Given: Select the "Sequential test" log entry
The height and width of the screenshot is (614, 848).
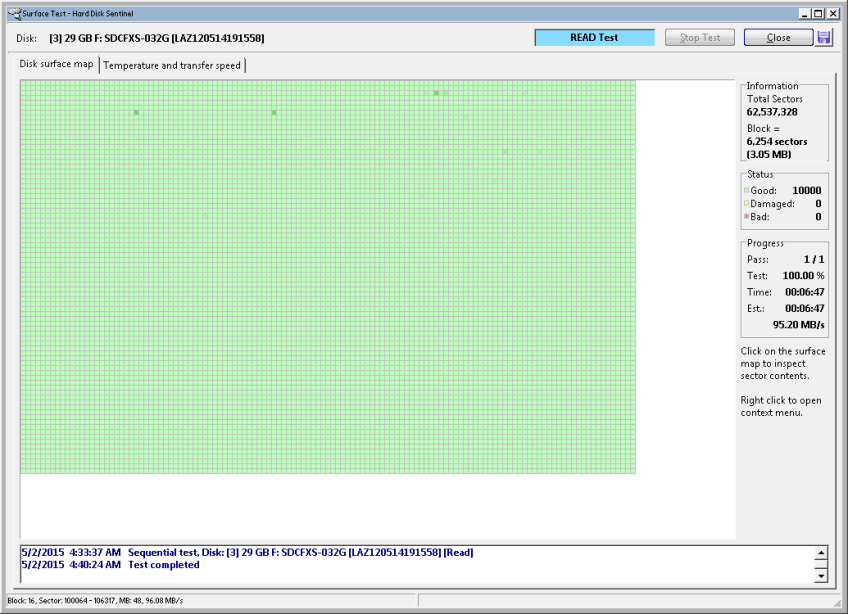Looking at the screenshot, I should click(300, 552).
